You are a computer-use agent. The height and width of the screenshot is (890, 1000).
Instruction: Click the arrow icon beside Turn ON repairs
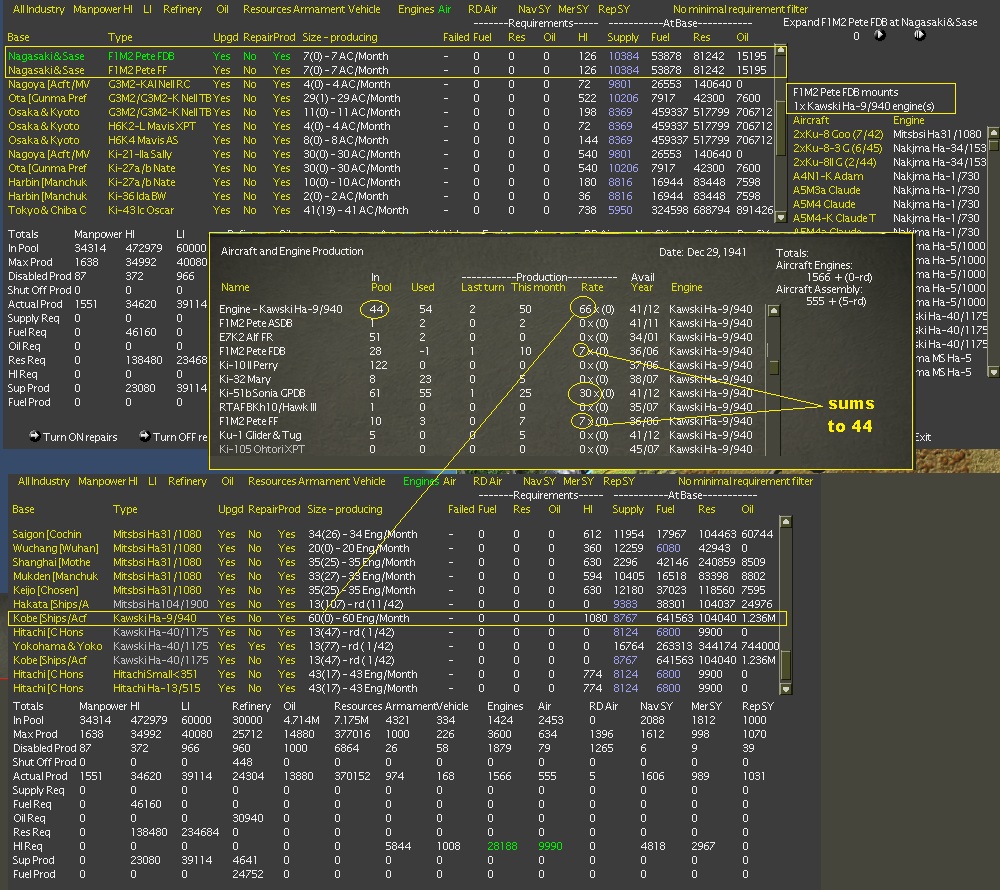pos(35,436)
